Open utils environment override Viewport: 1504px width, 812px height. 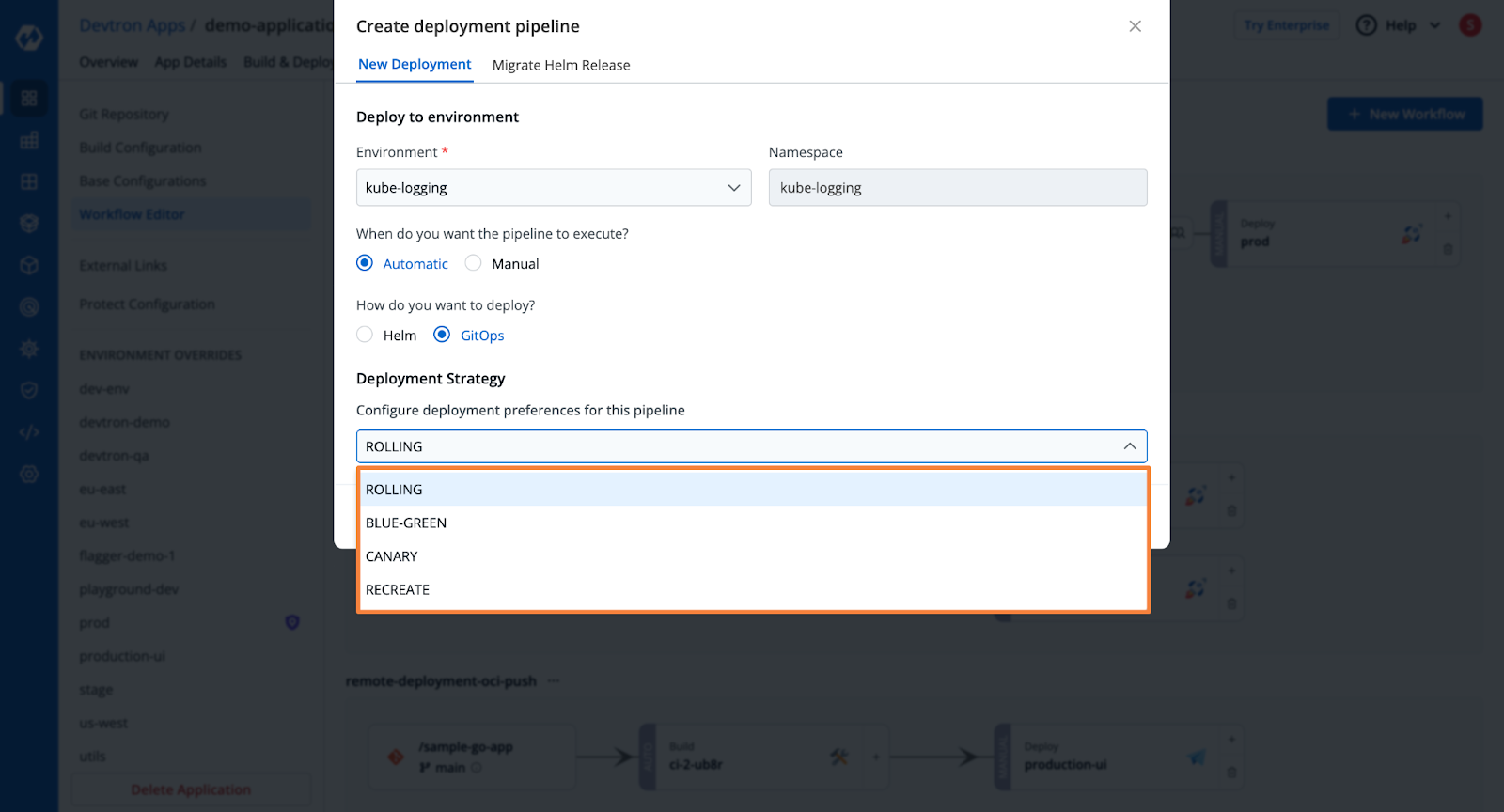tap(92, 757)
